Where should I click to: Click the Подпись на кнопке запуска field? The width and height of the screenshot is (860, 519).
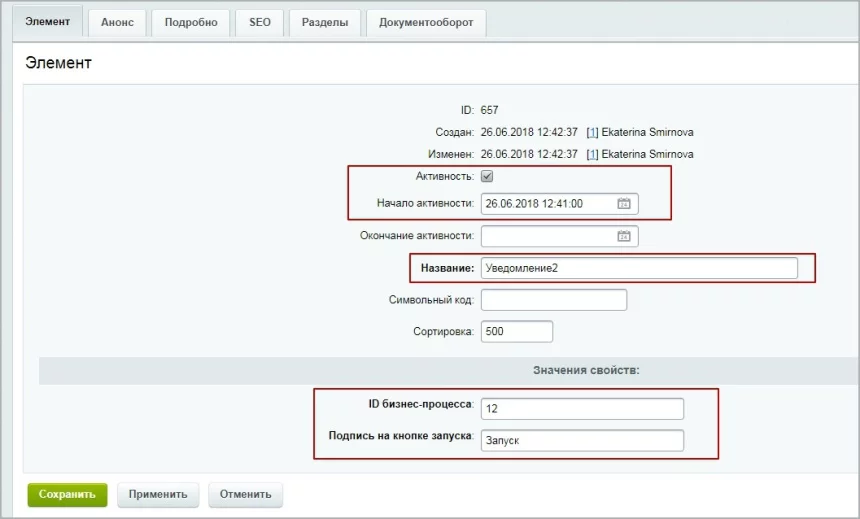[581, 440]
